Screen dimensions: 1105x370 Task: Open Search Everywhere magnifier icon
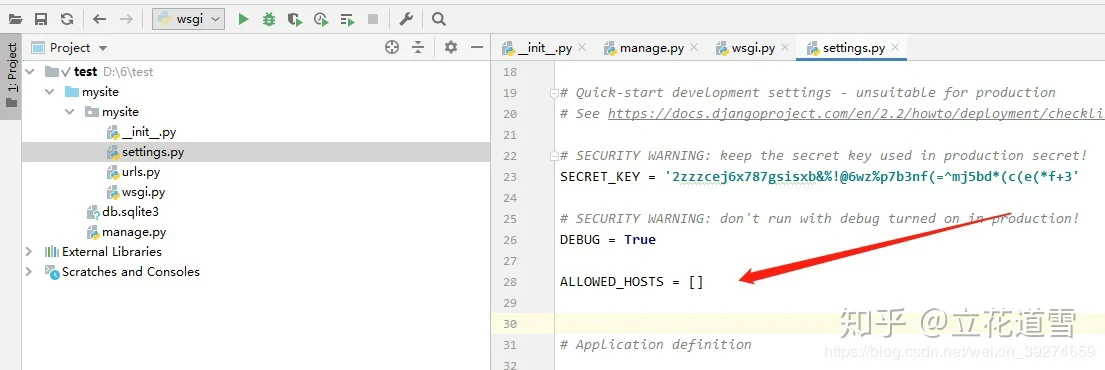click(x=439, y=19)
